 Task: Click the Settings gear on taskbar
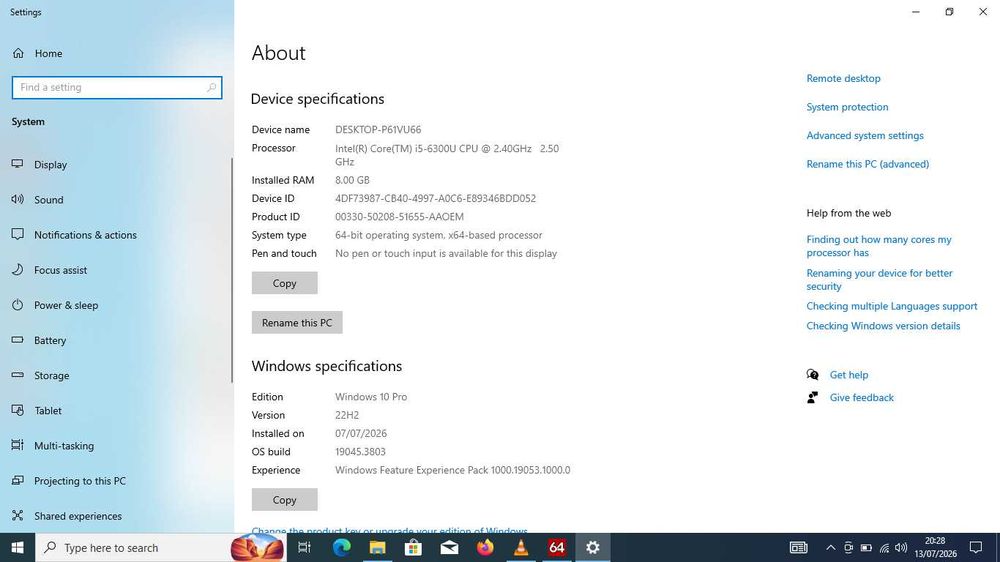pyautogui.click(x=592, y=547)
